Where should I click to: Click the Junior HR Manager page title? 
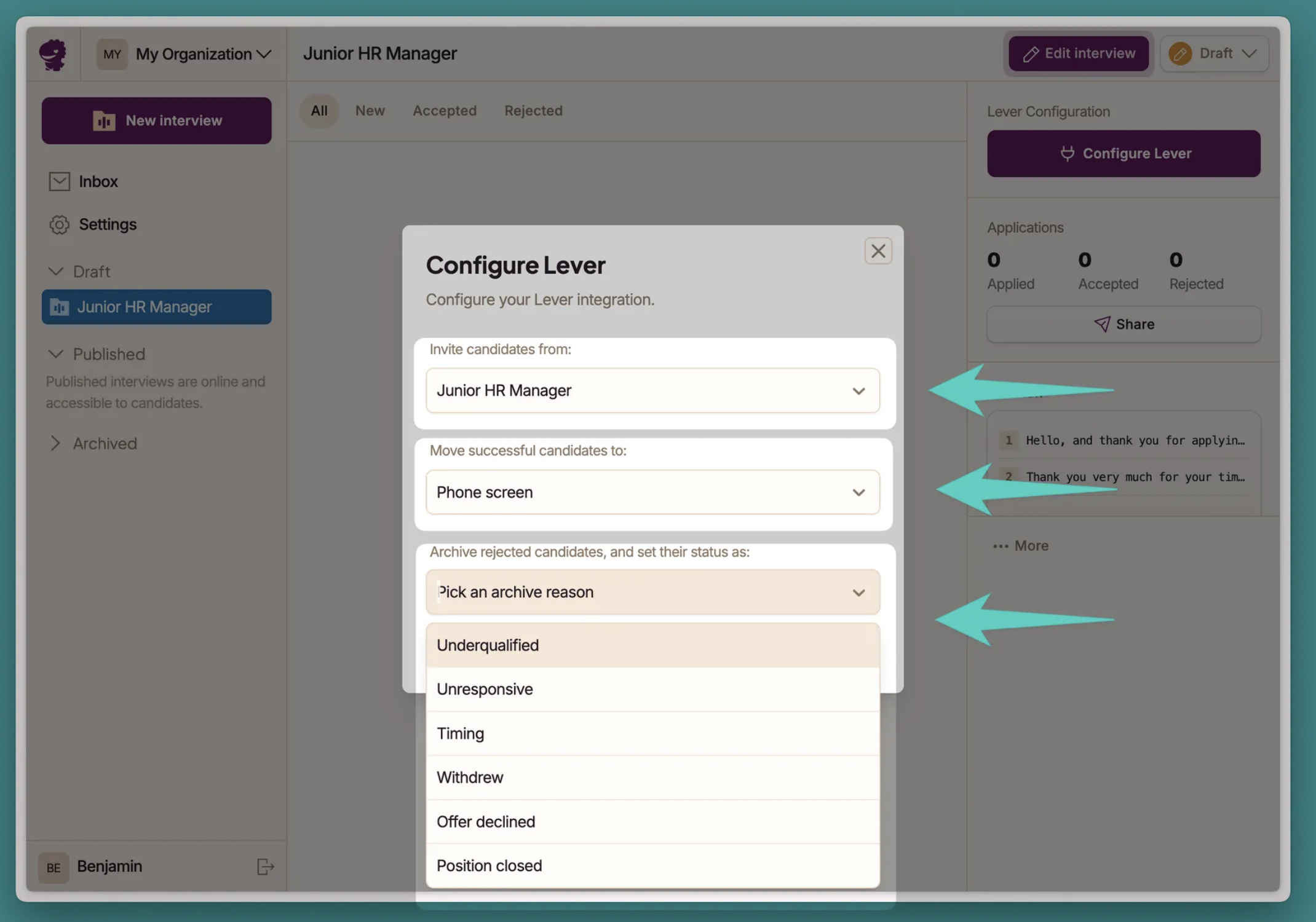379,53
